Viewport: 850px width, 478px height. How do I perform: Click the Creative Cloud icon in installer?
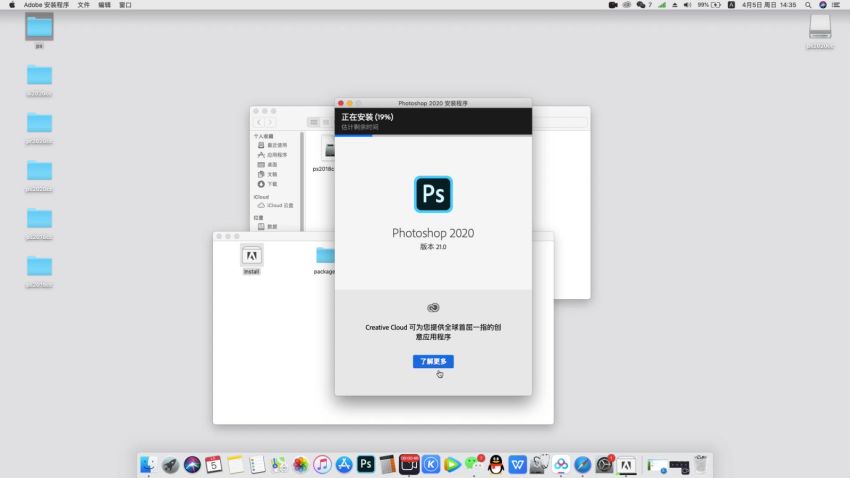point(433,308)
